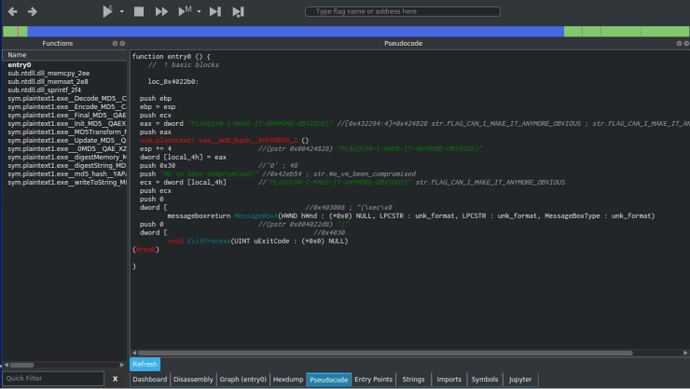Viewport: 690px width, 389px height.
Task: Open the Strings tab
Action: point(413,379)
